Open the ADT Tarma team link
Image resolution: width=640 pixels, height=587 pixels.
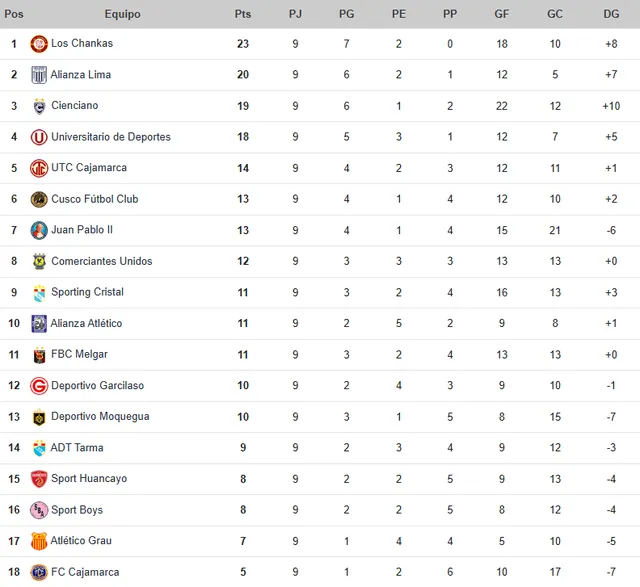point(77,448)
